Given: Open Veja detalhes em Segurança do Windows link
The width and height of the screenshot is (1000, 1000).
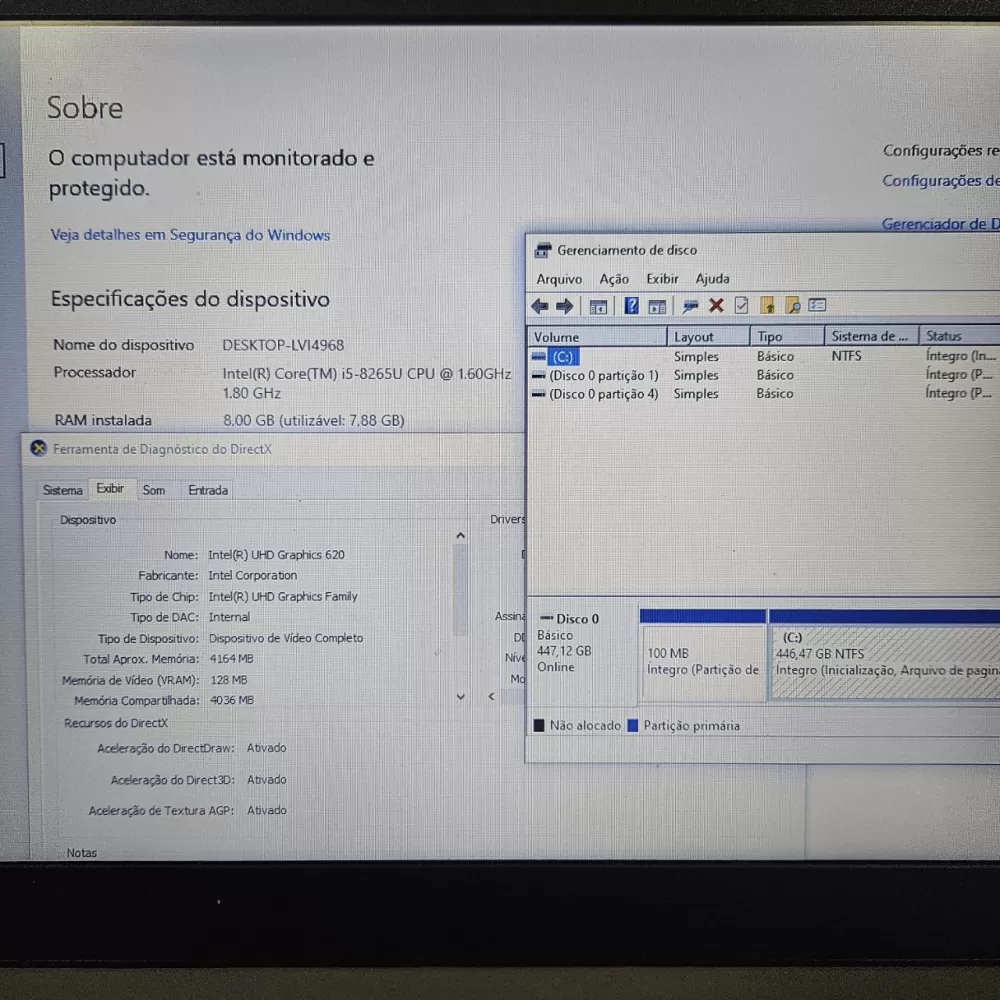Looking at the screenshot, I should point(190,235).
